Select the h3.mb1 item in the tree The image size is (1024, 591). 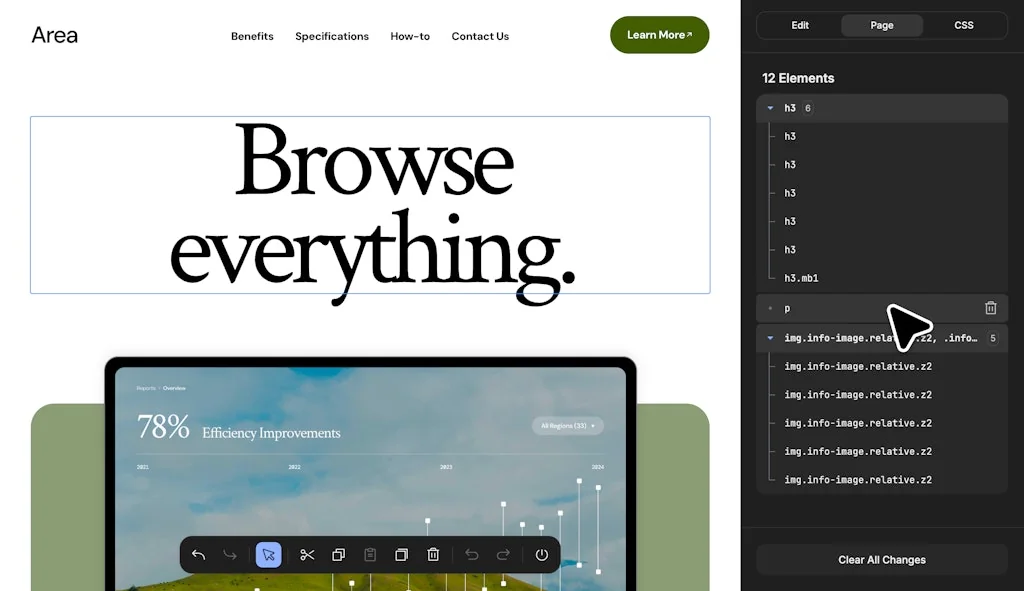click(801, 278)
